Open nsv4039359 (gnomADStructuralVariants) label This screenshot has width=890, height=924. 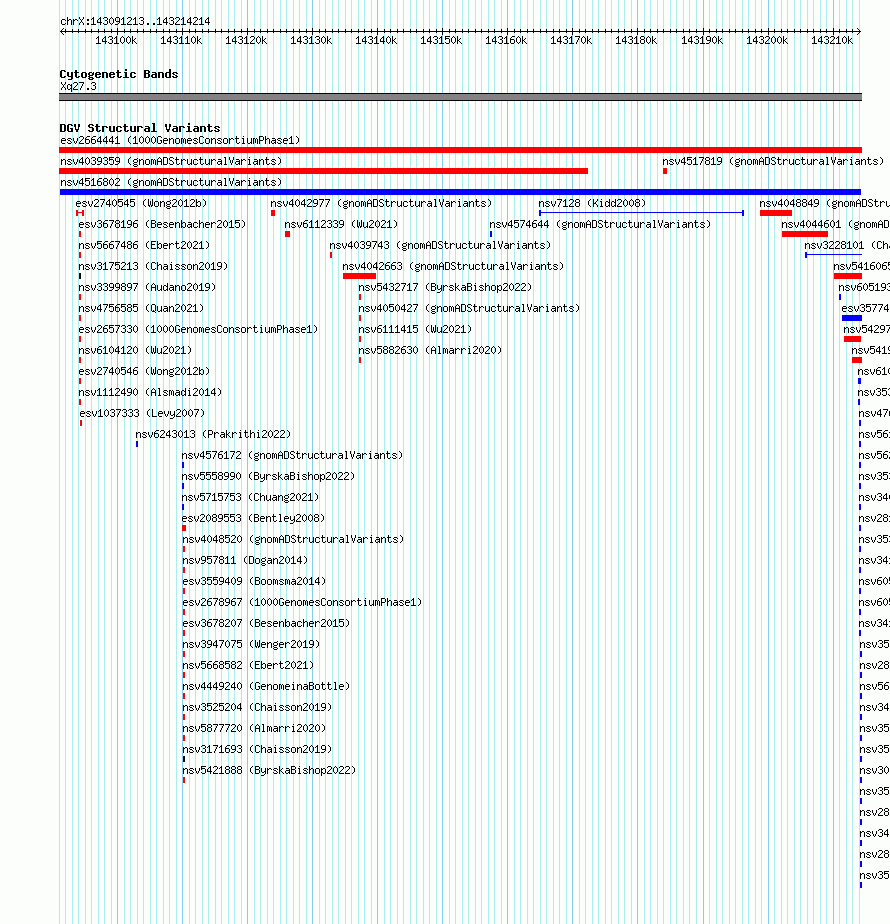171,161
